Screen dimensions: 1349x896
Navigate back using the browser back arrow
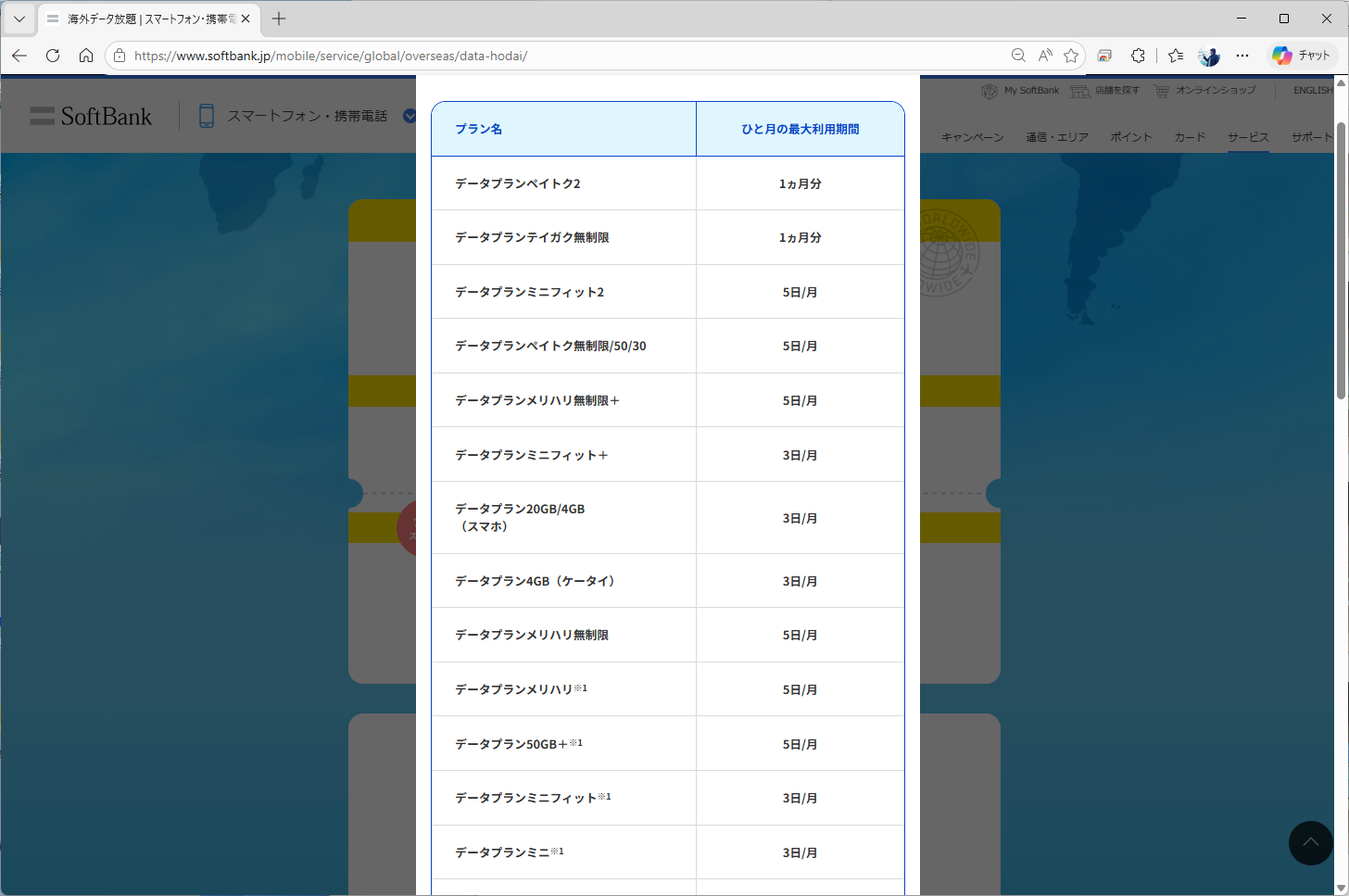(19, 56)
